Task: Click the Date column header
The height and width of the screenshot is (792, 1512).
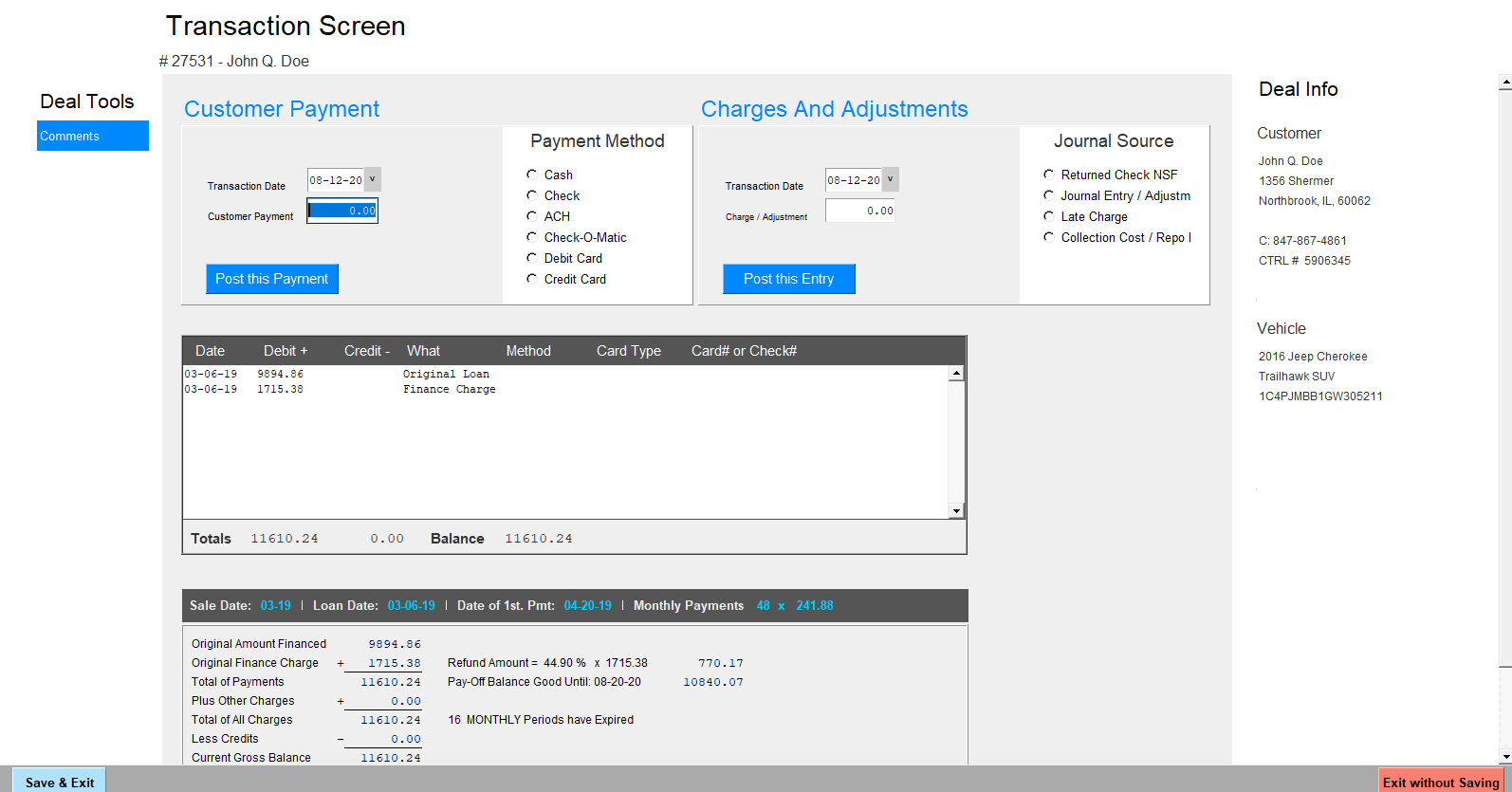Action: pyautogui.click(x=210, y=351)
